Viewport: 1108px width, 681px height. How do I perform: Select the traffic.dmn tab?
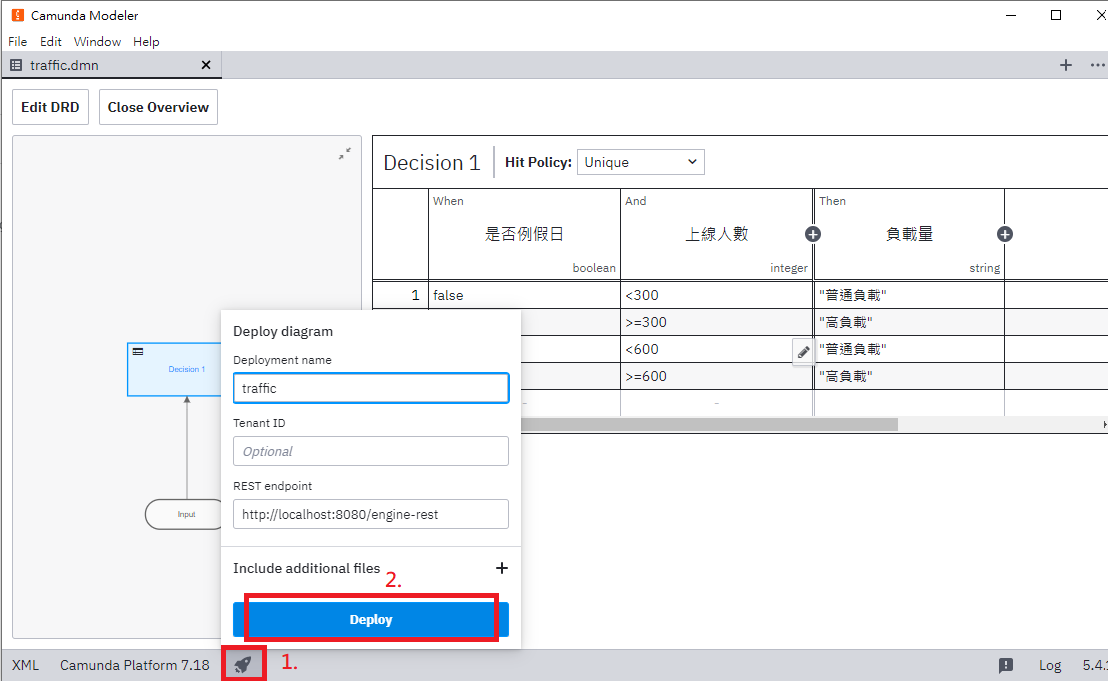coord(112,65)
